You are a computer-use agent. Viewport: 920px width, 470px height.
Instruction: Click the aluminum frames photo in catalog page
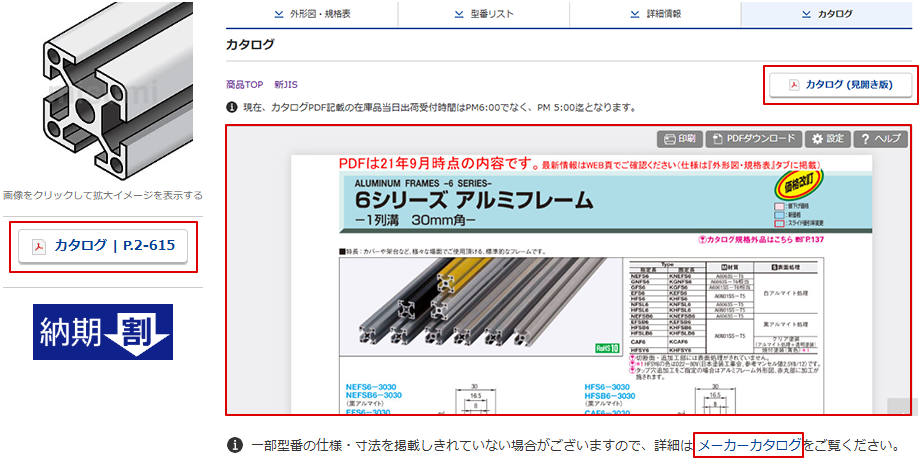click(481, 306)
